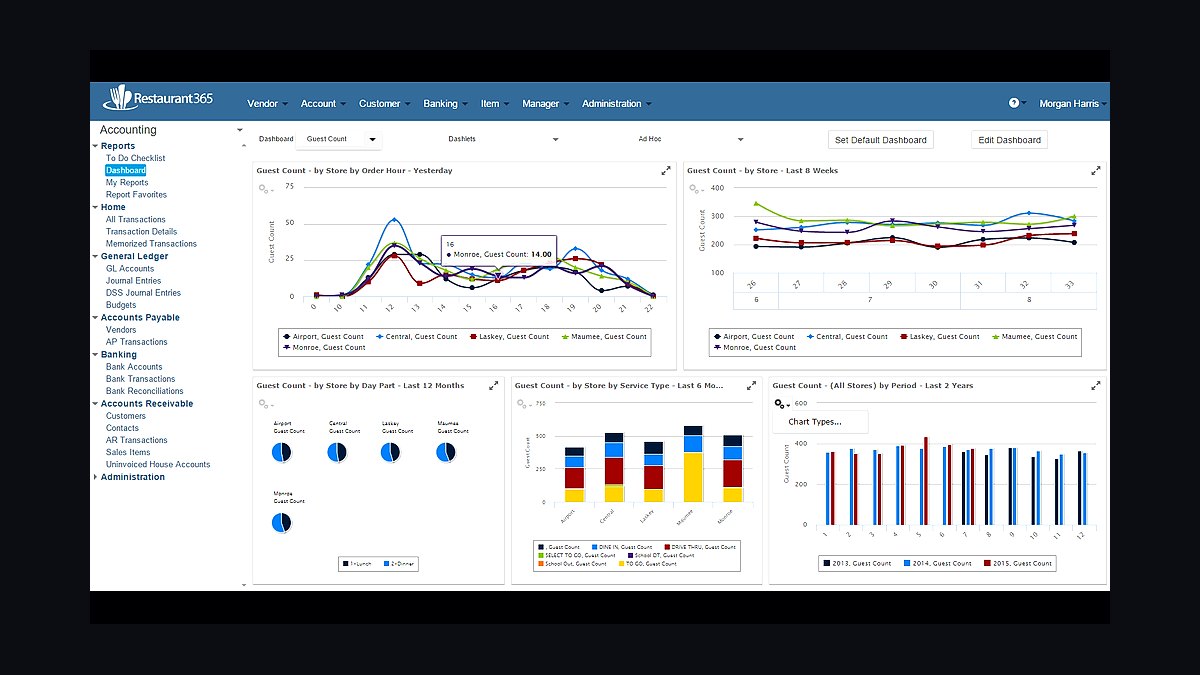
Task: Collapse the General Ledger section
Action: pyautogui.click(x=96, y=257)
